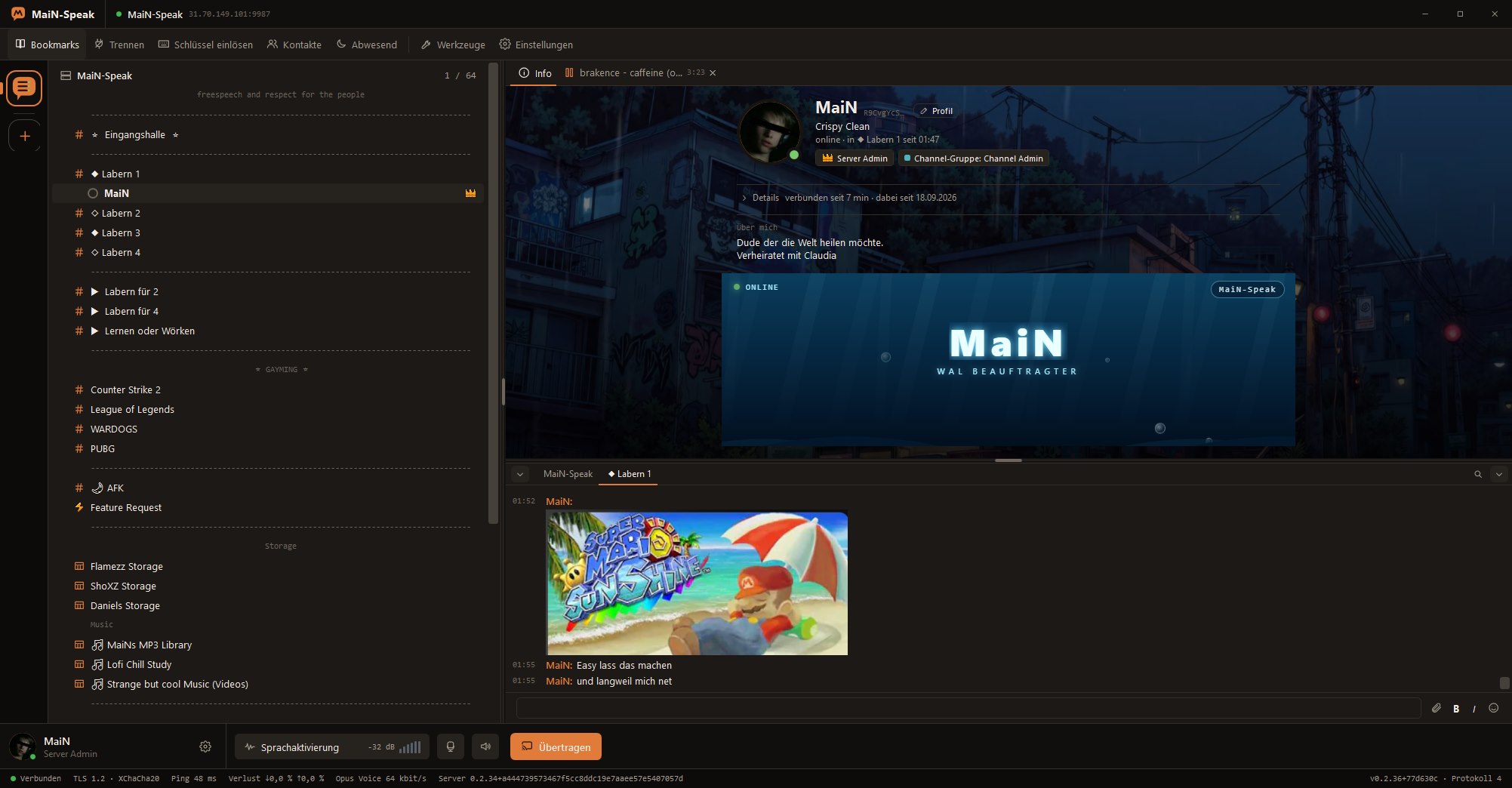Click the hash icon beside PUBG

tap(79, 449)
